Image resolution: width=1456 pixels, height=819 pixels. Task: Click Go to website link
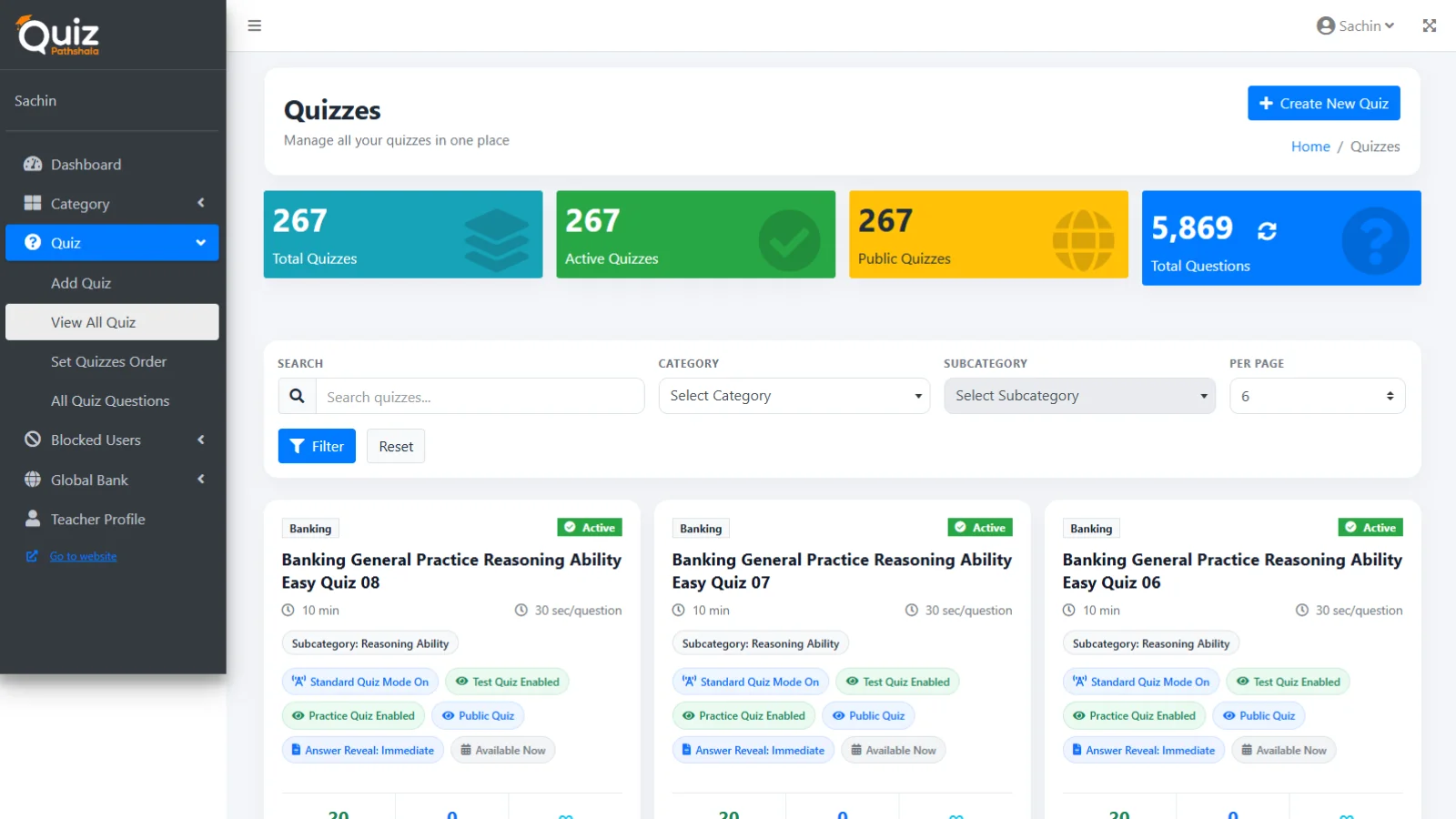83,556
